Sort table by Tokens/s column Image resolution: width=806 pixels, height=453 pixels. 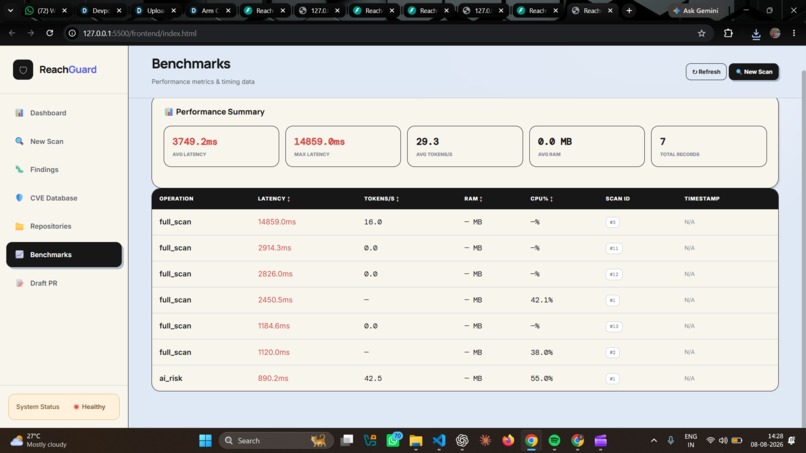pos(381,198)
